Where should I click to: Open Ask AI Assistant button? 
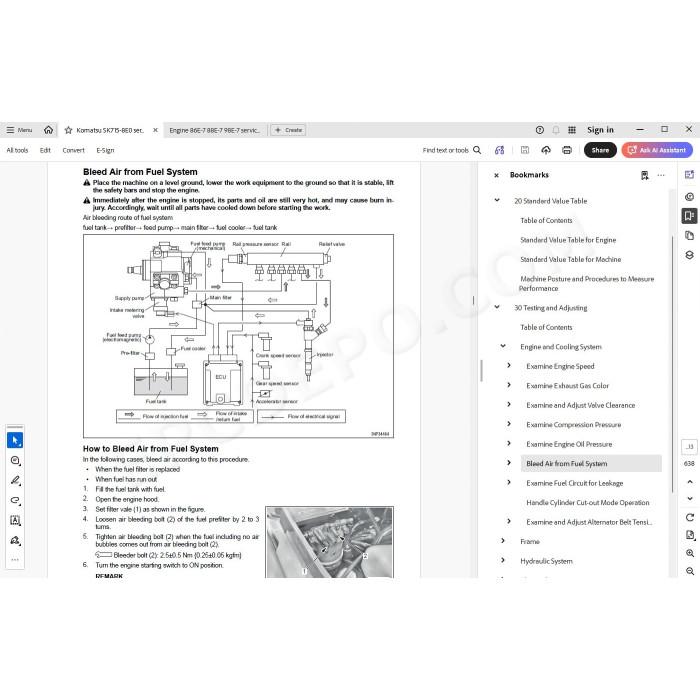[x=657, y=150]
